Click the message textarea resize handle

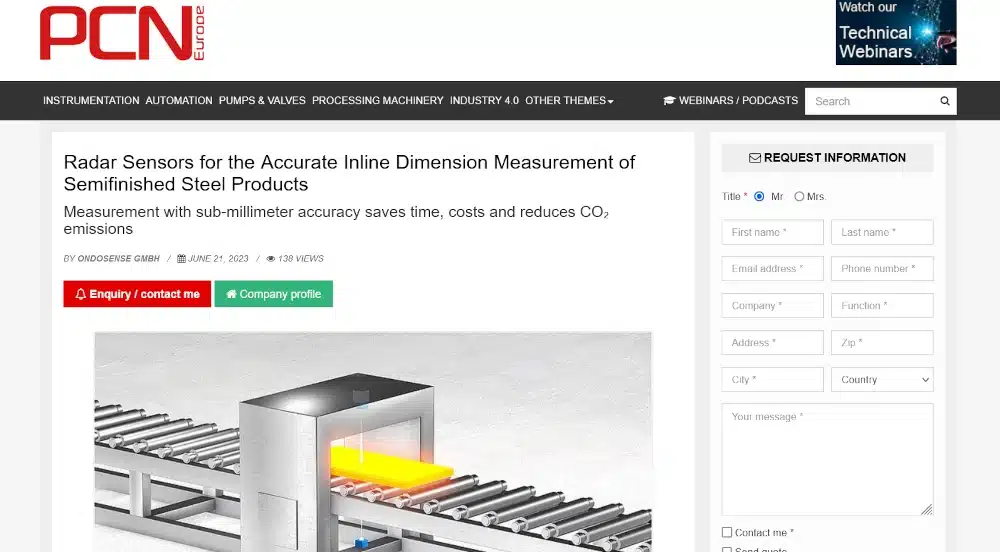click(x=927, y=509)
